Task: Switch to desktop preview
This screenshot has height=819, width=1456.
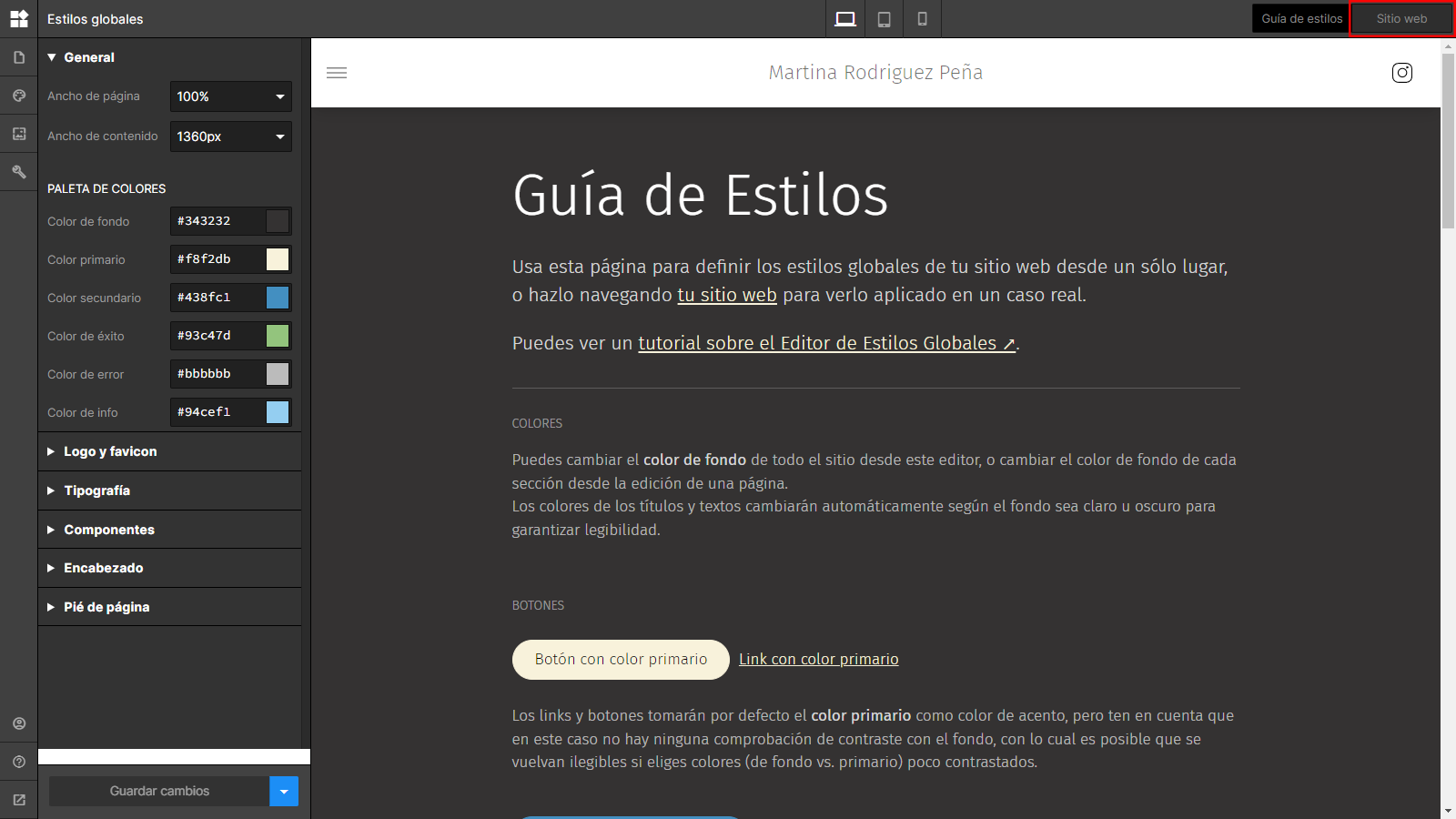Action: tap(845, 19)
